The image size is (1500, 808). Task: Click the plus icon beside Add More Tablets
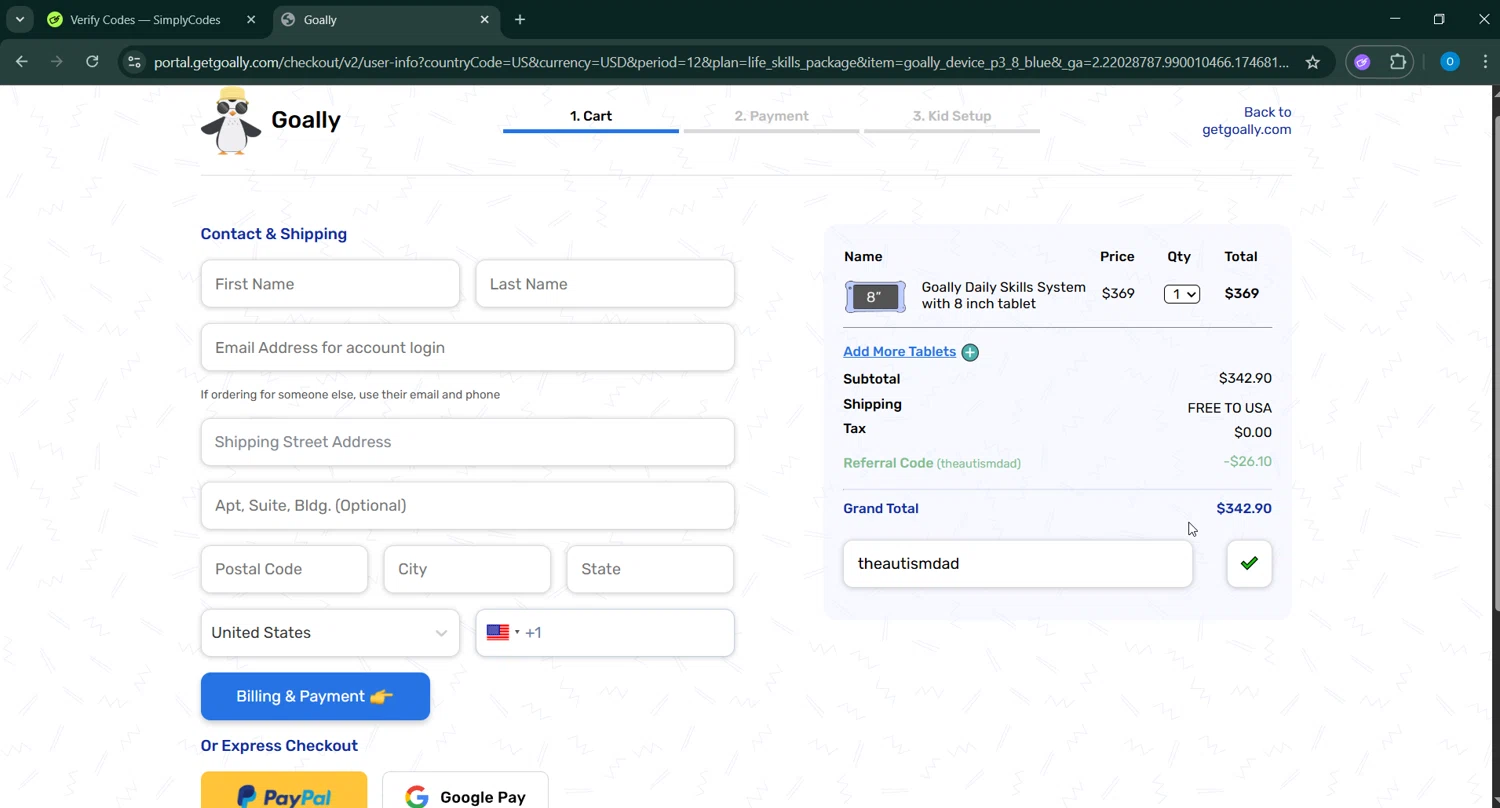point(970,352)
